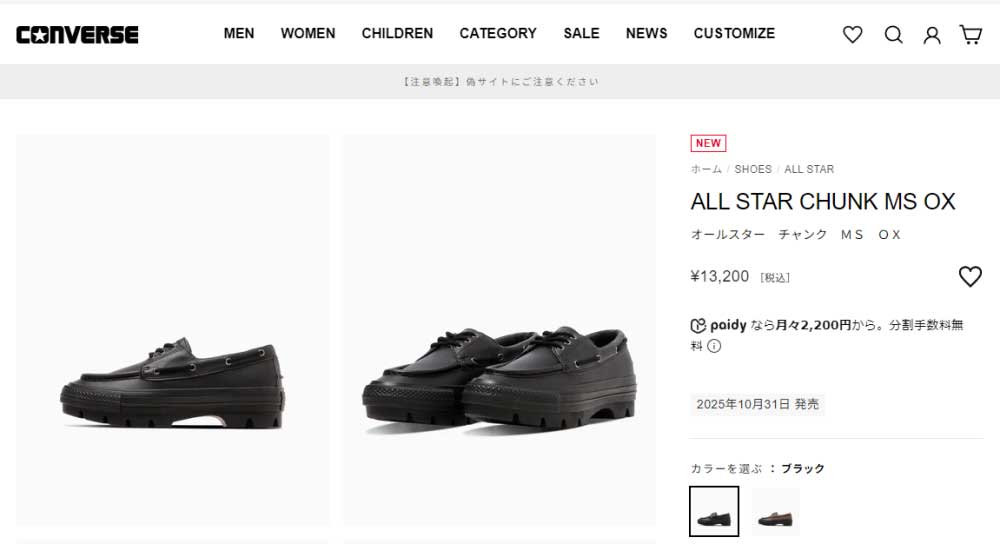The height and width of the screenshot is (544, 1000).
Task: Click the SHOES breadcrumb link
Action: point(753,169)
